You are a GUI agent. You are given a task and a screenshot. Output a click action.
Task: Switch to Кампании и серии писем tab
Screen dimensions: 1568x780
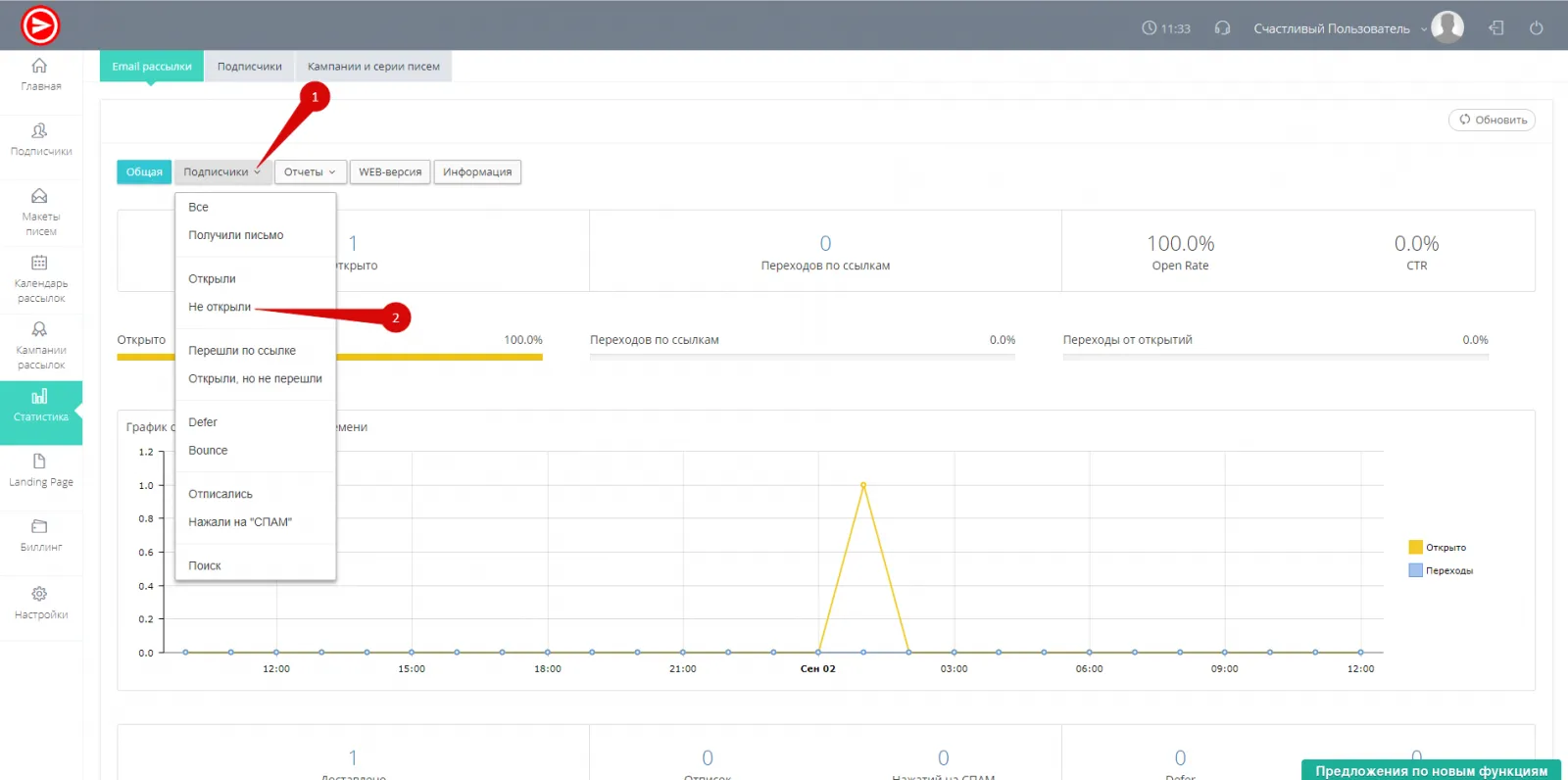(373, 67)
